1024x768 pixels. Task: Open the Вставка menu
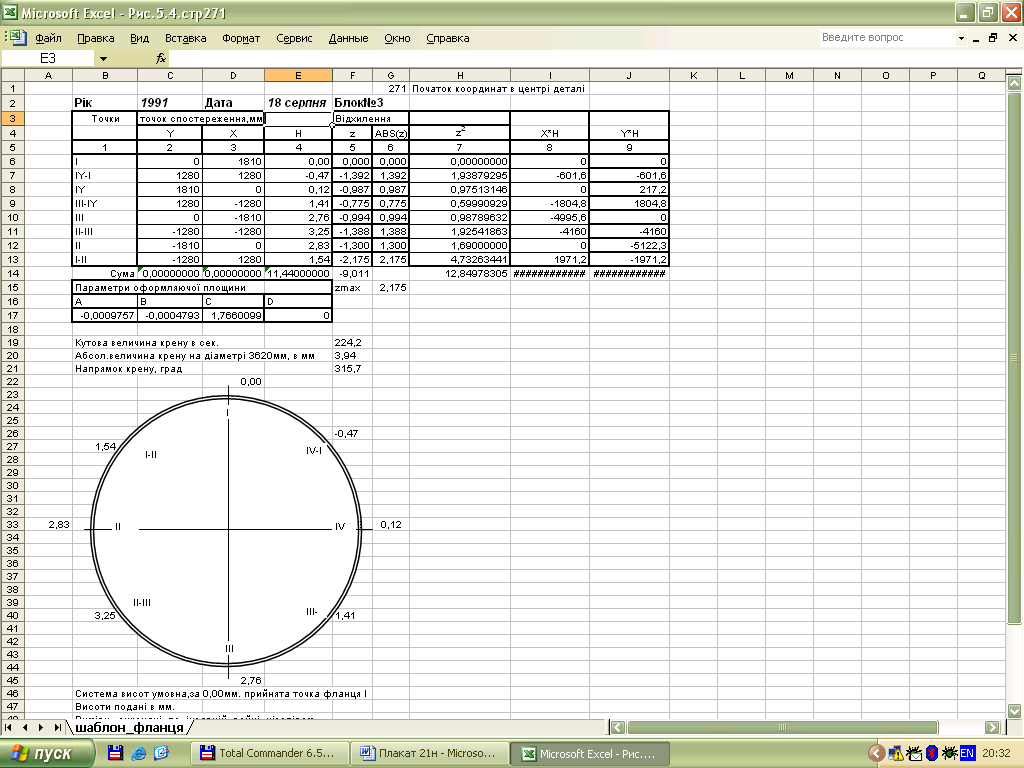pos(185,38)
